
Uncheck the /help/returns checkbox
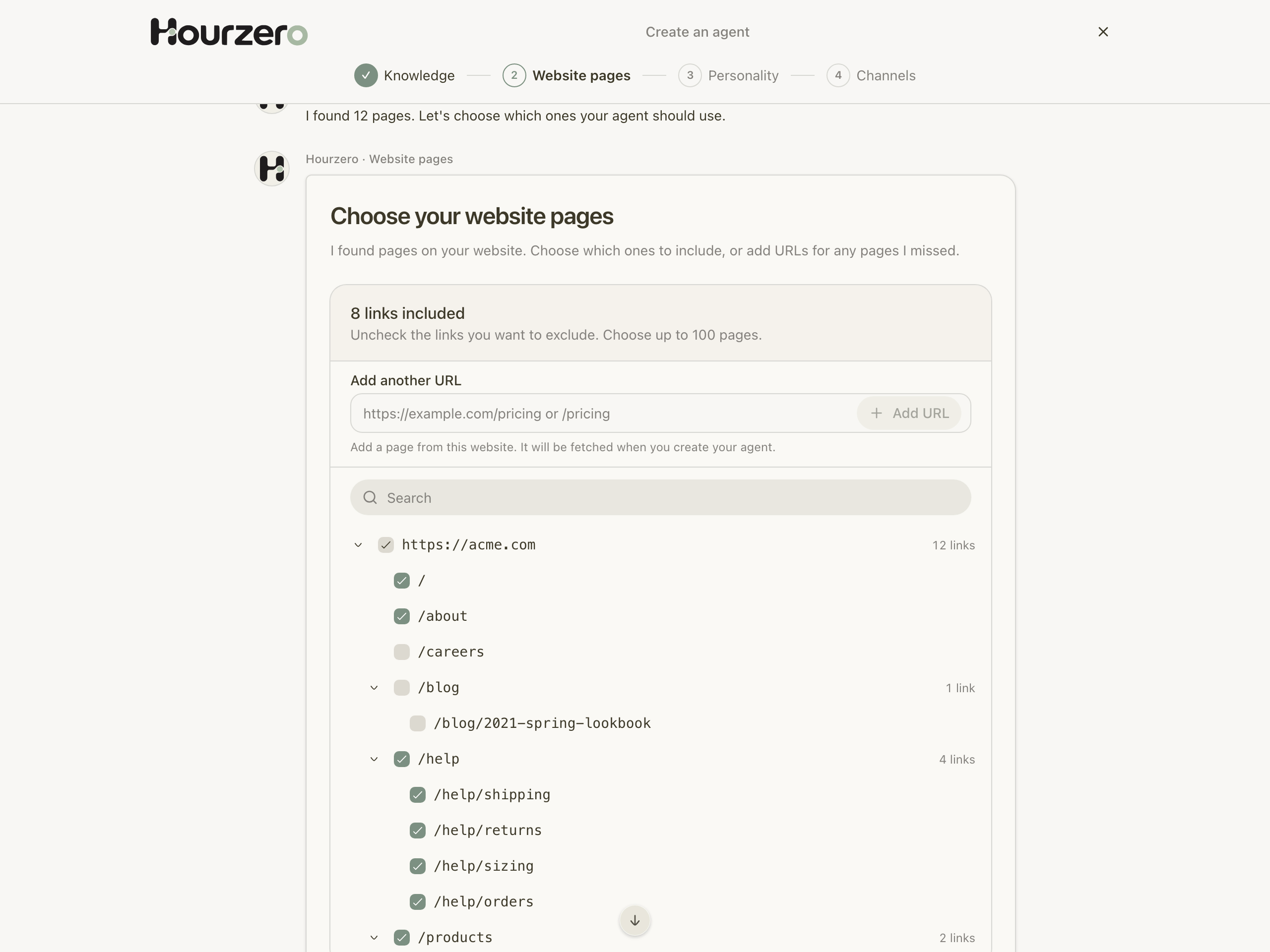click(417, 831)
